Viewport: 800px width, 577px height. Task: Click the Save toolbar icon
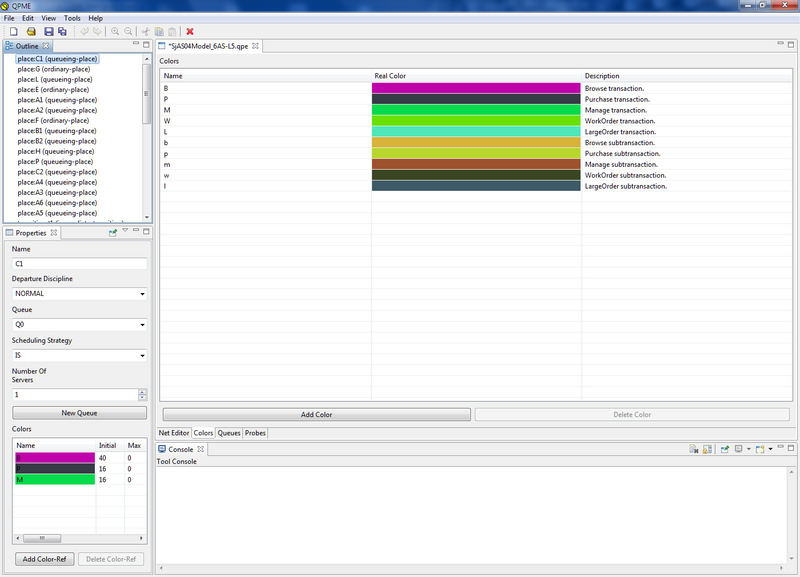pos(48,32)
